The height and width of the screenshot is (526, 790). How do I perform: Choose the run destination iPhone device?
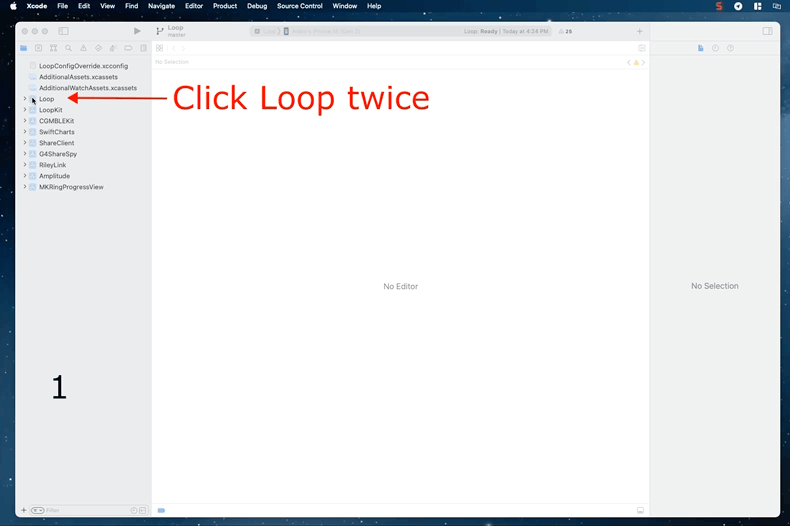pos(322,31)
